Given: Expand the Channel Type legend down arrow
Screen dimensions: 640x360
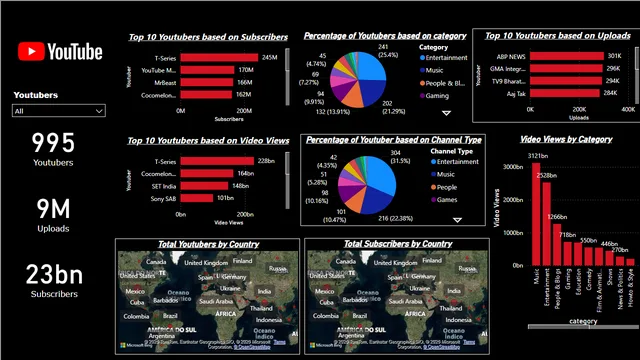Looking at the screenshot, I should pos(458,220).
